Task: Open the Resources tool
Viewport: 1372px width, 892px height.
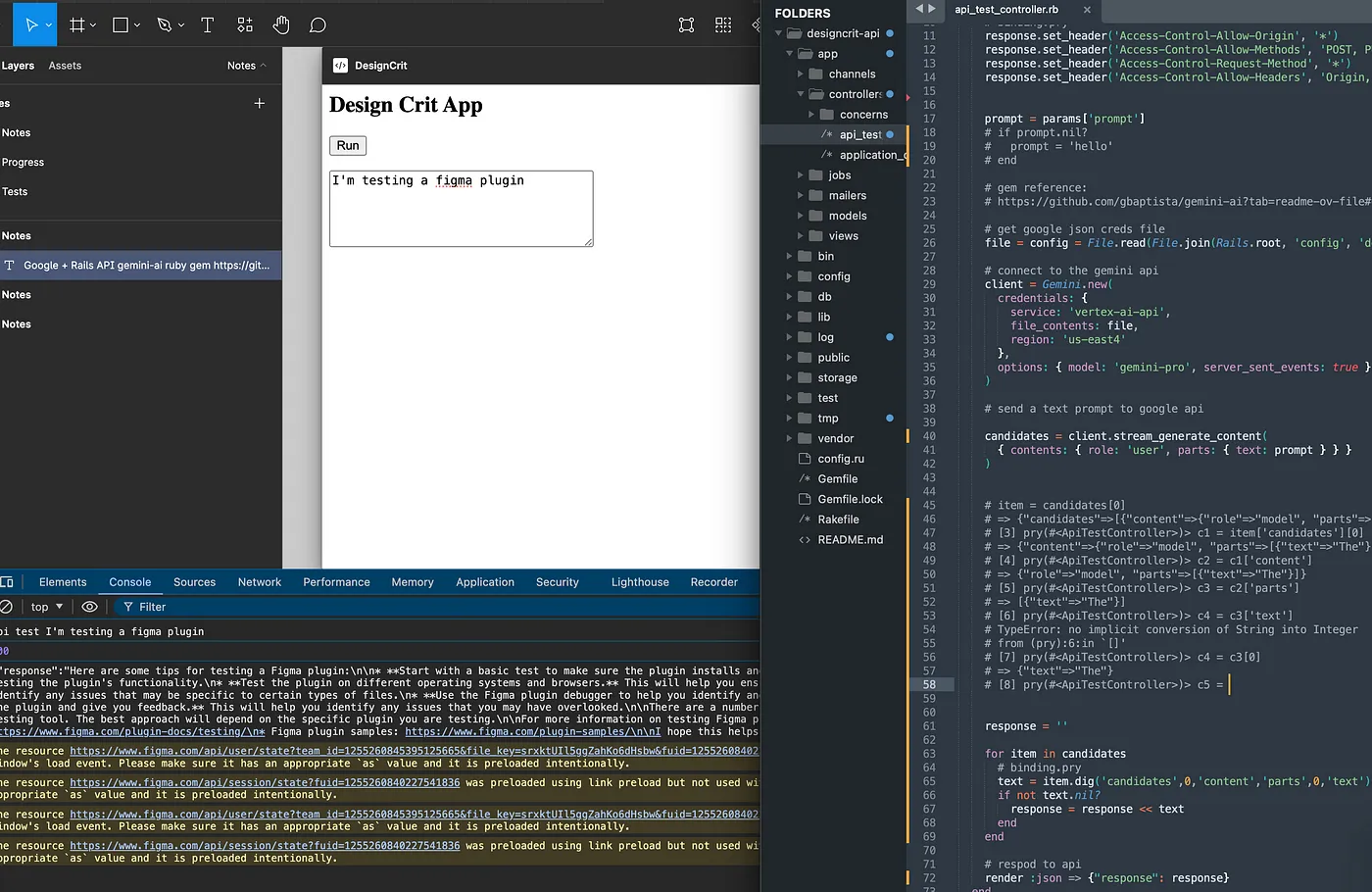Action: (245, 25)
